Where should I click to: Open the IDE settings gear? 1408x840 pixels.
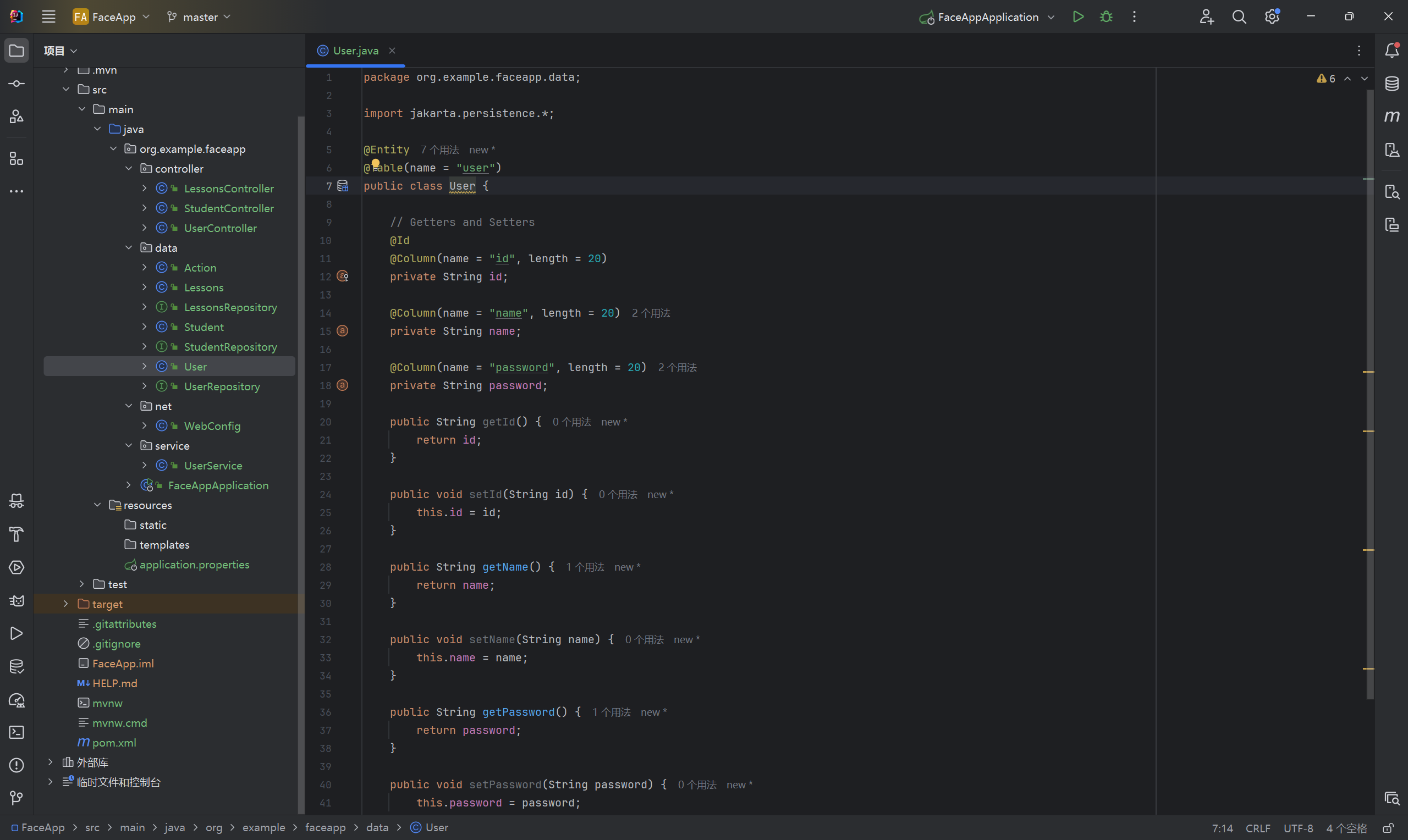point(1272,16)
